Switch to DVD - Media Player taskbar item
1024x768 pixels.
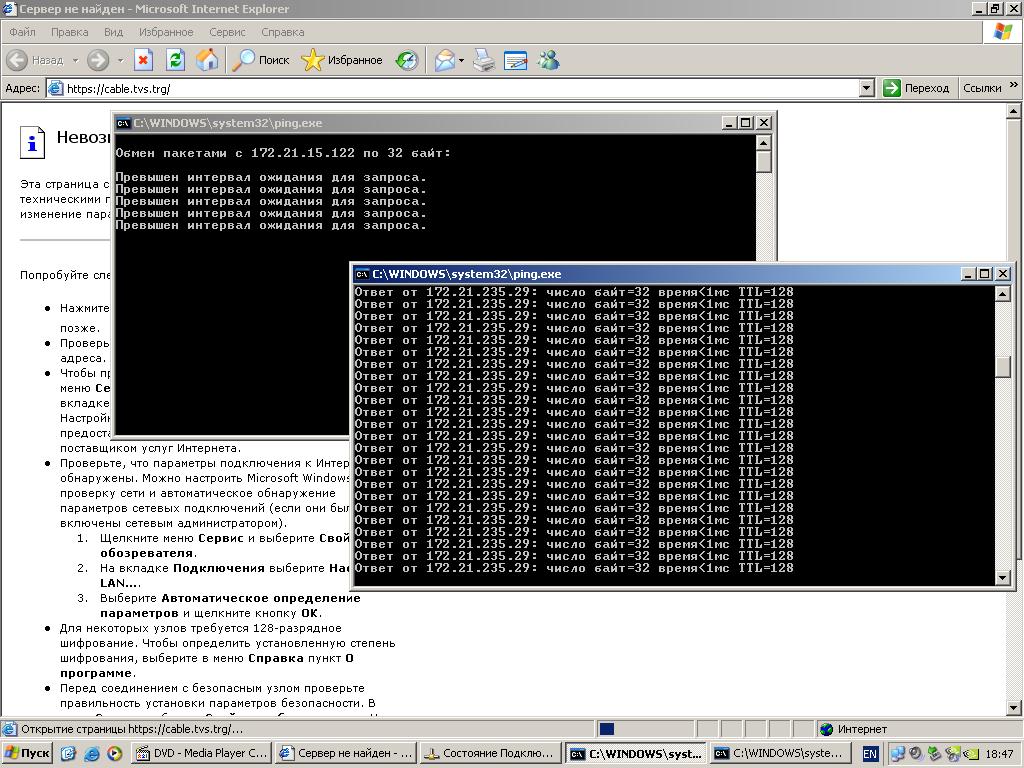pyautogui.click(x=201, y=753)
